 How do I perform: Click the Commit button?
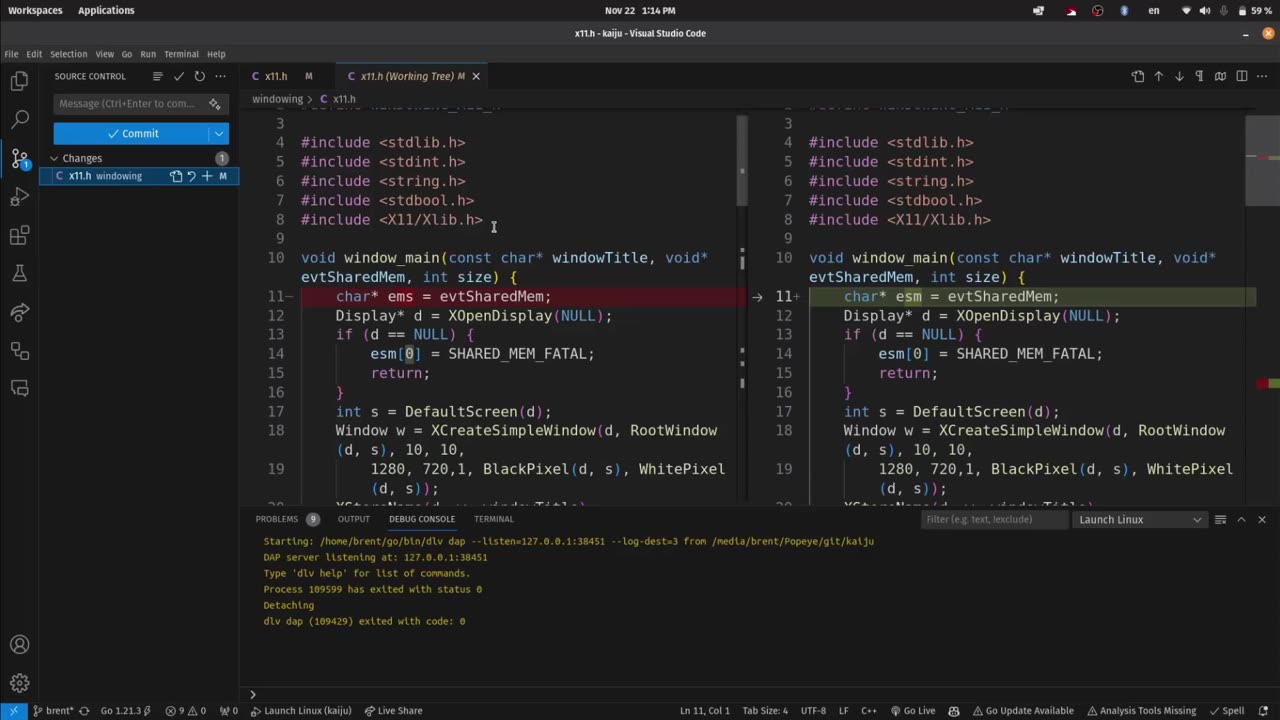coord(132,133)
